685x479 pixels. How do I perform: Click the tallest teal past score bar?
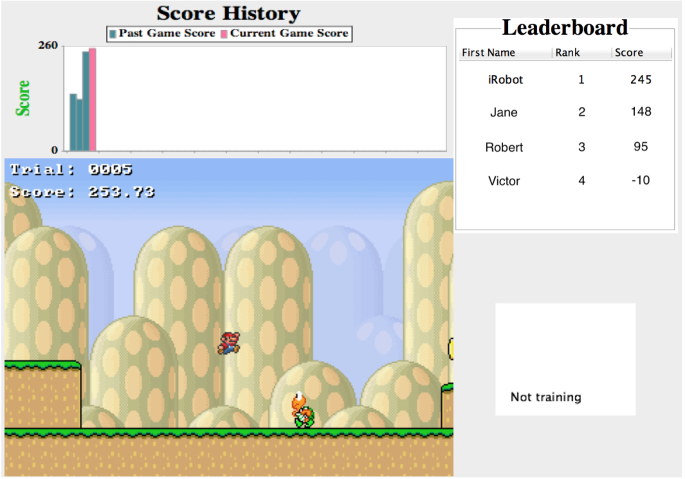click(86, 101)
